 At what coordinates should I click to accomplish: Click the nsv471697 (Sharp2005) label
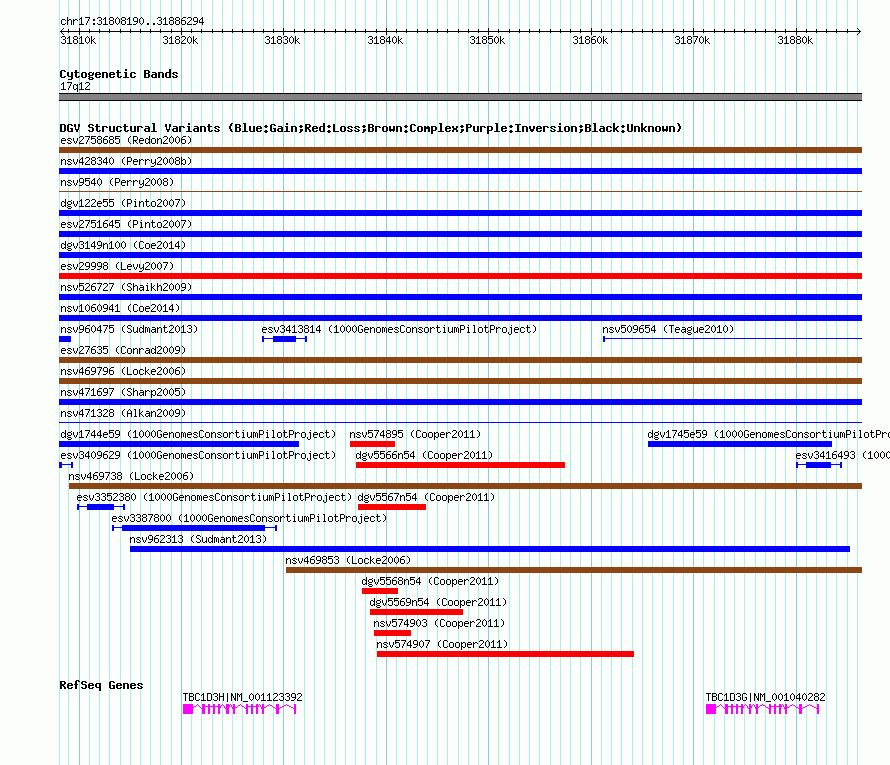click(123, 392)
